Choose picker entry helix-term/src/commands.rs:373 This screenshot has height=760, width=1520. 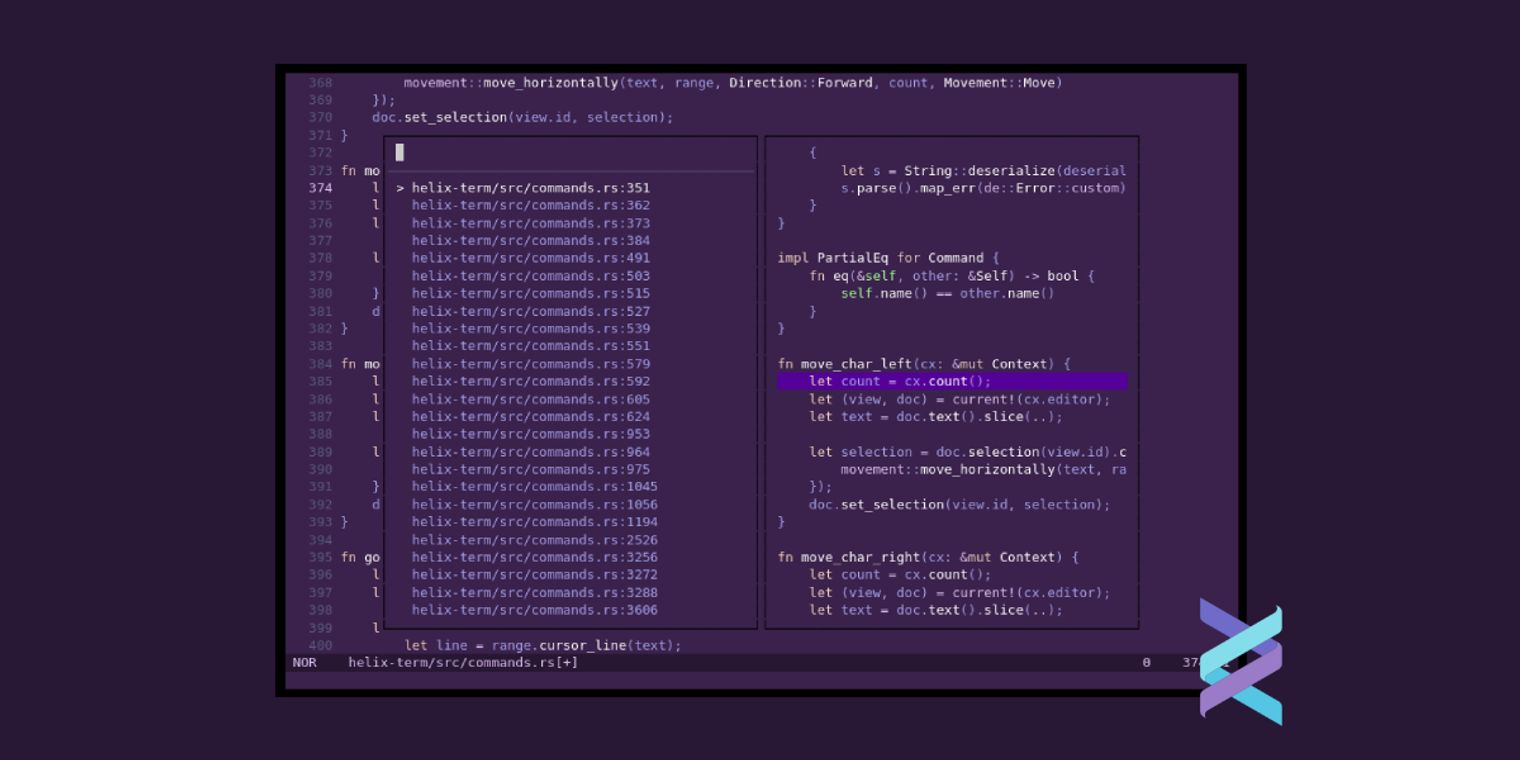tap(531, 223)
